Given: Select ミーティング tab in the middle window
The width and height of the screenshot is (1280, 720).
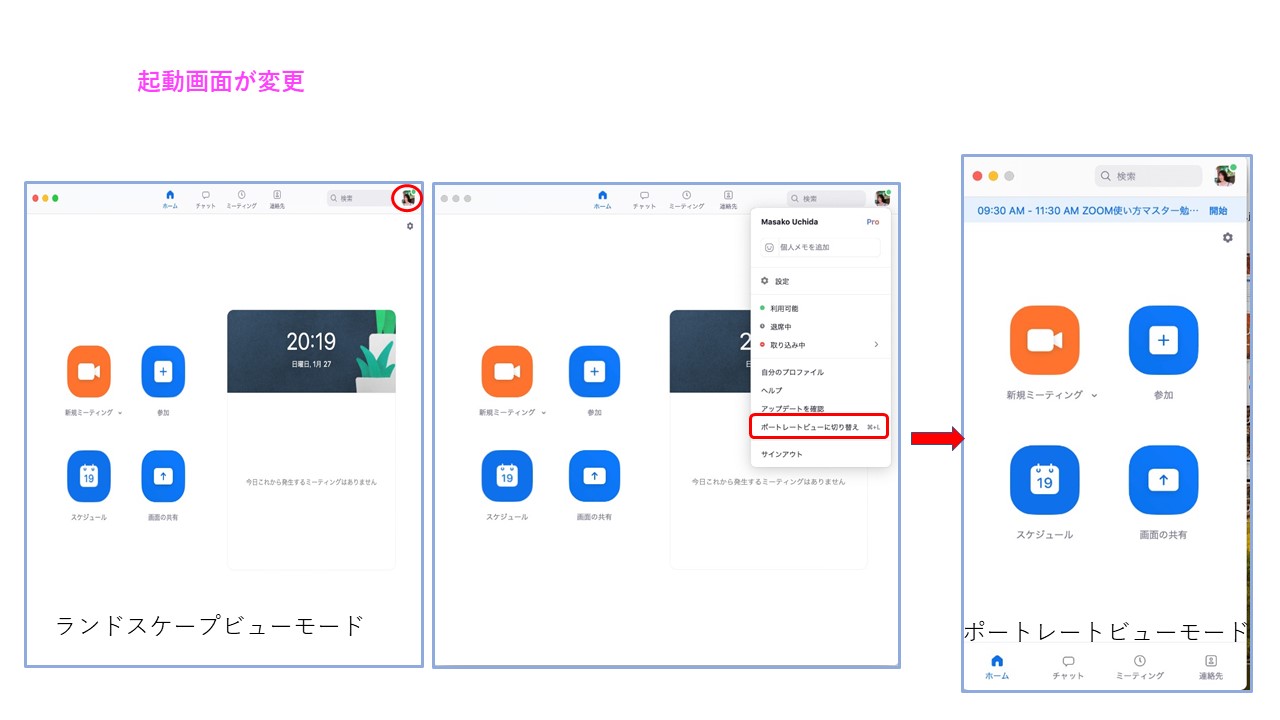Looking at the screenshot, I should [x=686, y=199].
